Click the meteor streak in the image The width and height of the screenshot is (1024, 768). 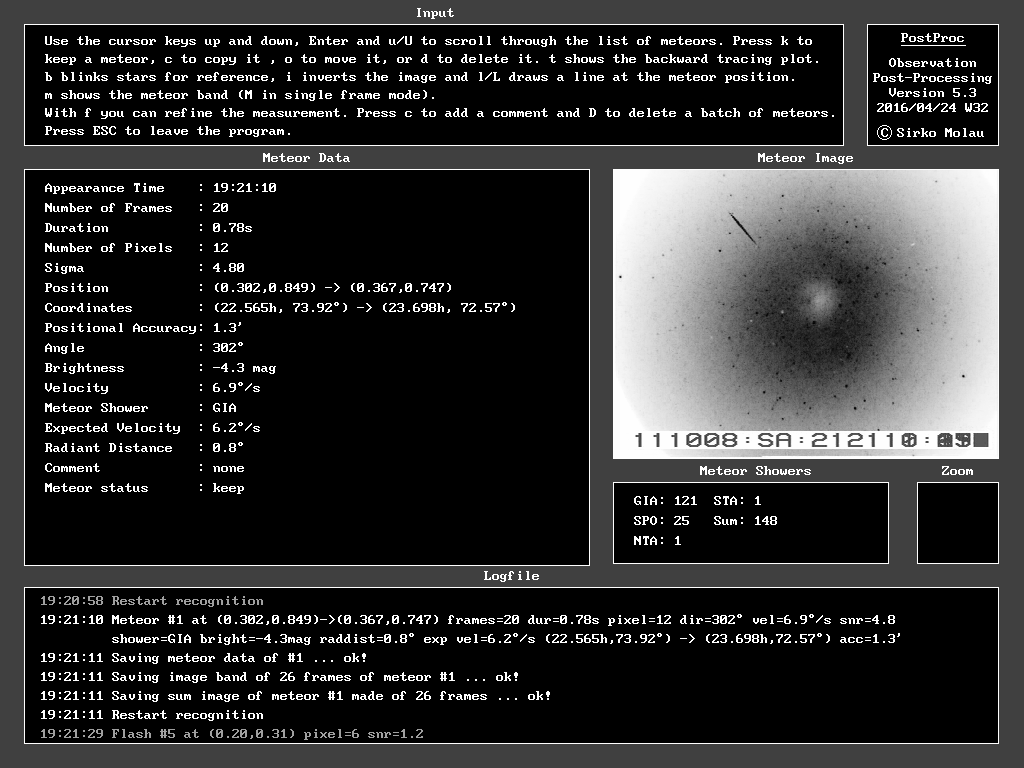[743, 228]
